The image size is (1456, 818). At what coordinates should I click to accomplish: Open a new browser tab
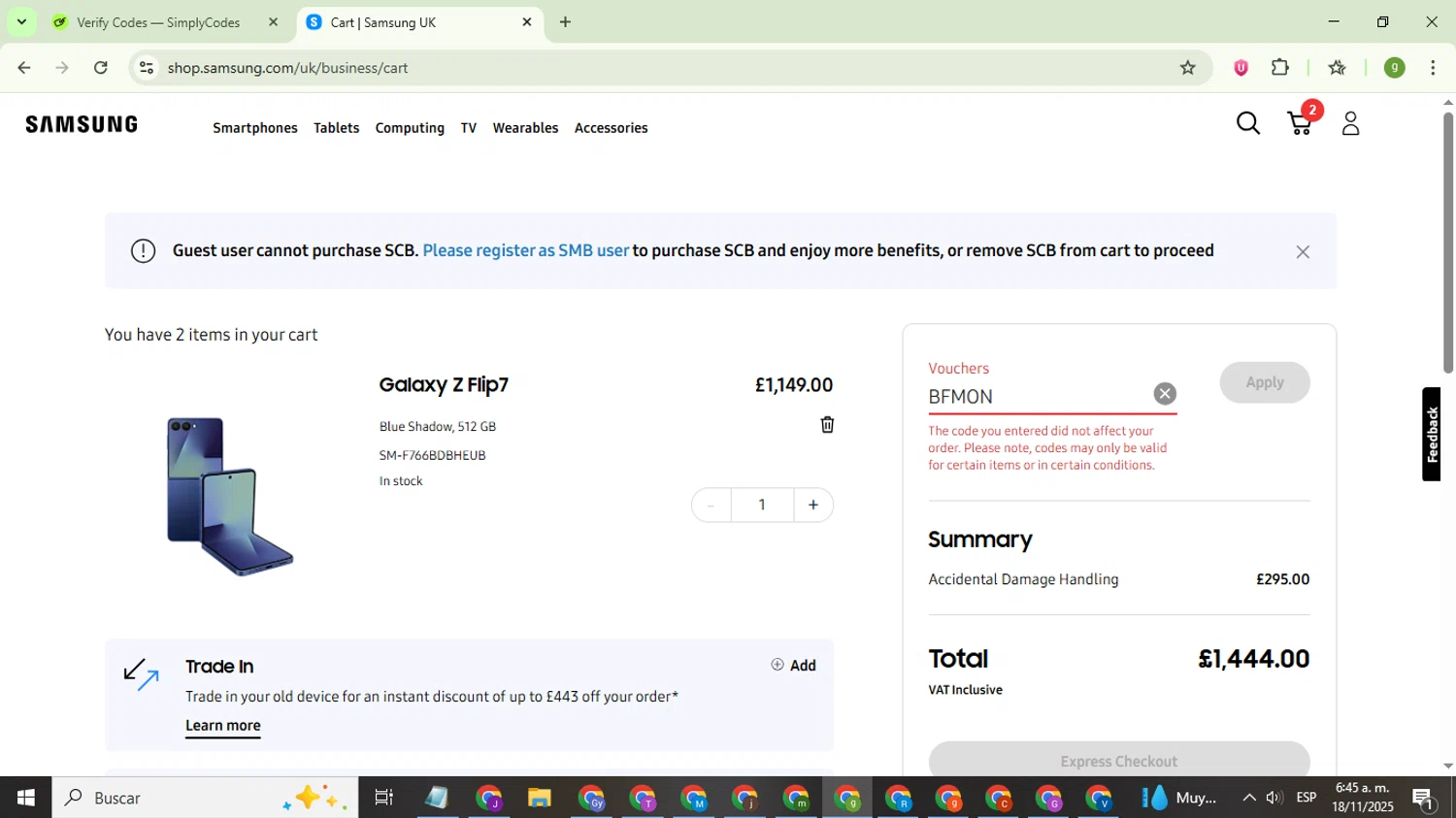click(565, 21)
